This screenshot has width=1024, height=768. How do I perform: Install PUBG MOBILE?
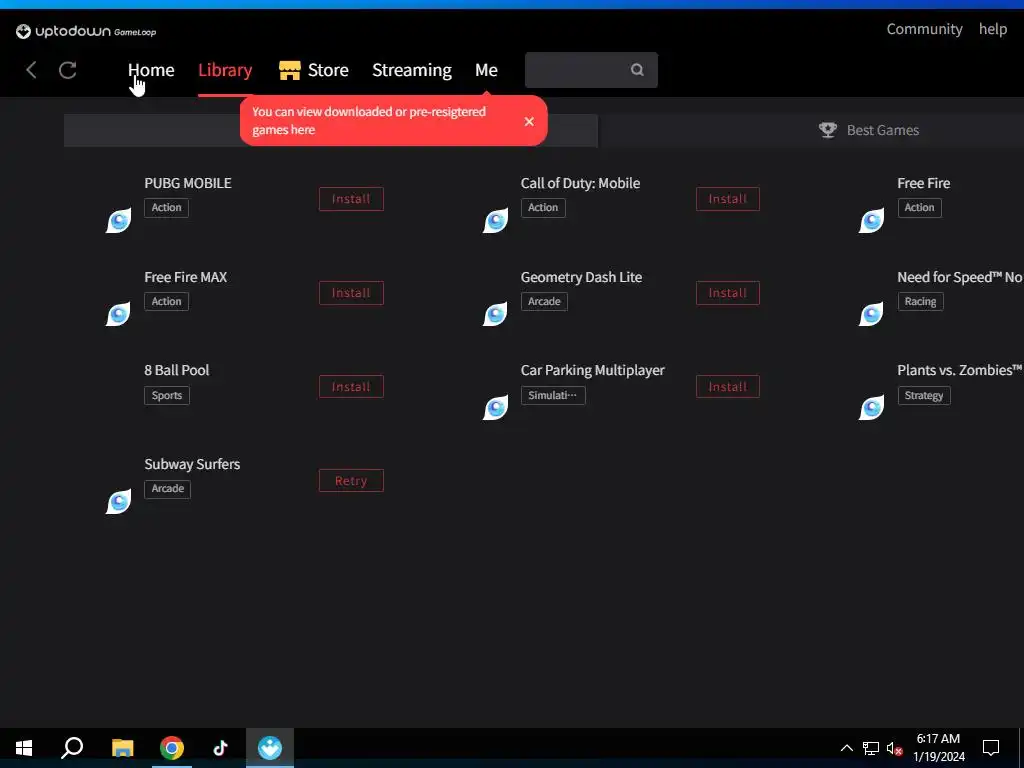click(351, 199)
